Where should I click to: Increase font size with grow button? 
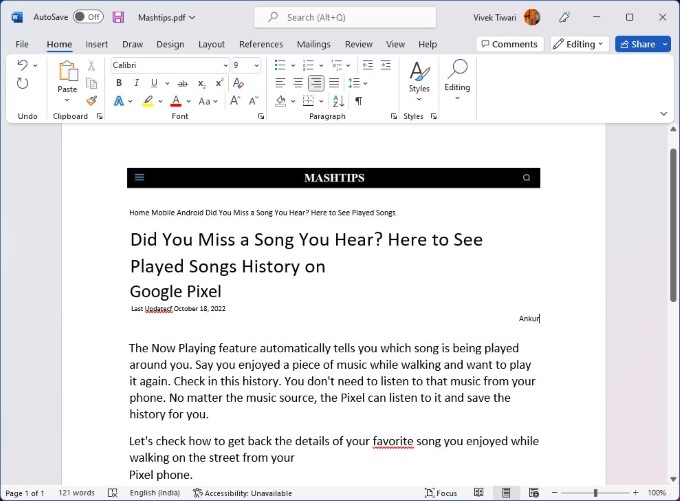tap(235, 101)
